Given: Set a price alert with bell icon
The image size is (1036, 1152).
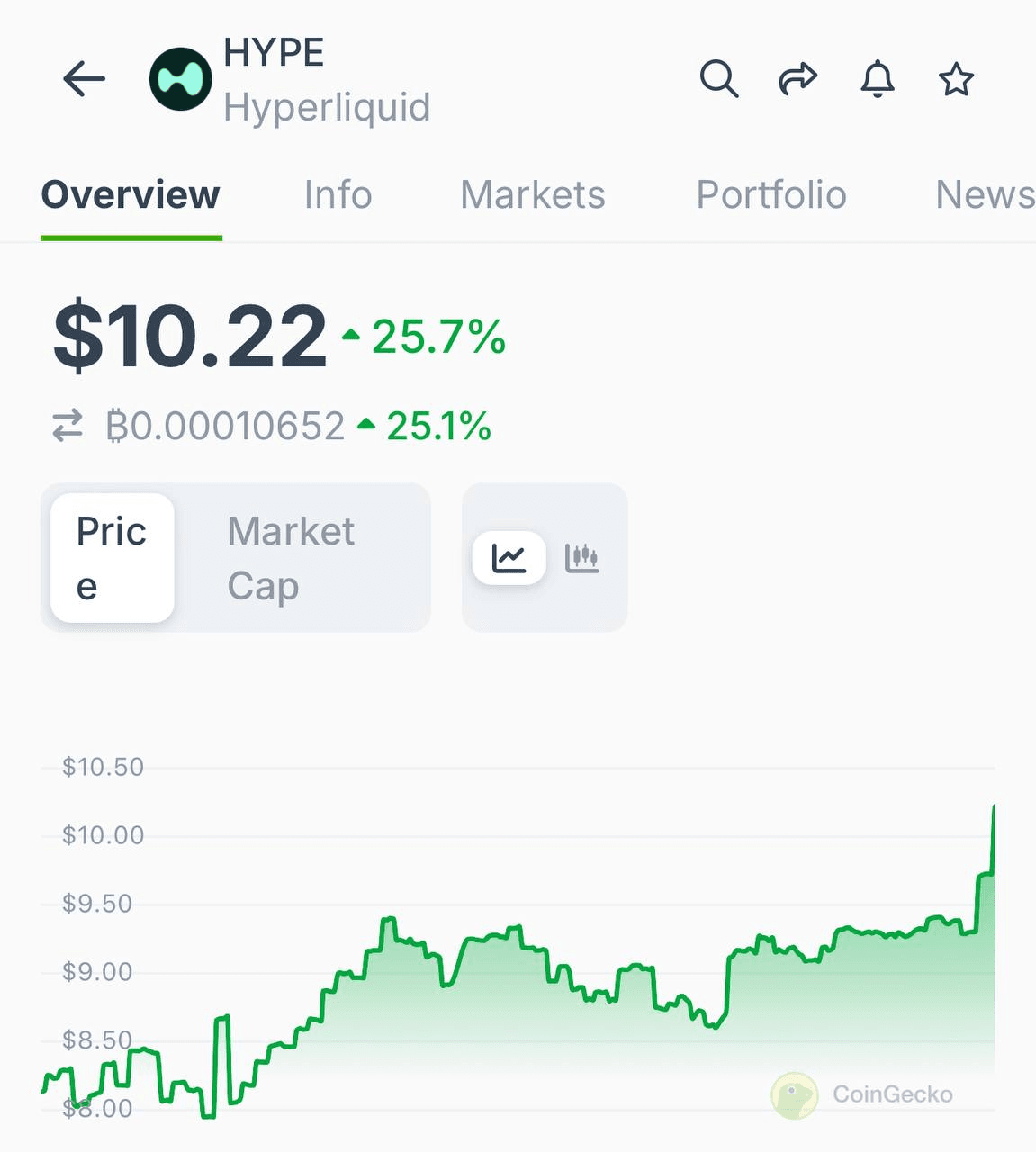Looking at the screenshot, I should click(878, 79).
